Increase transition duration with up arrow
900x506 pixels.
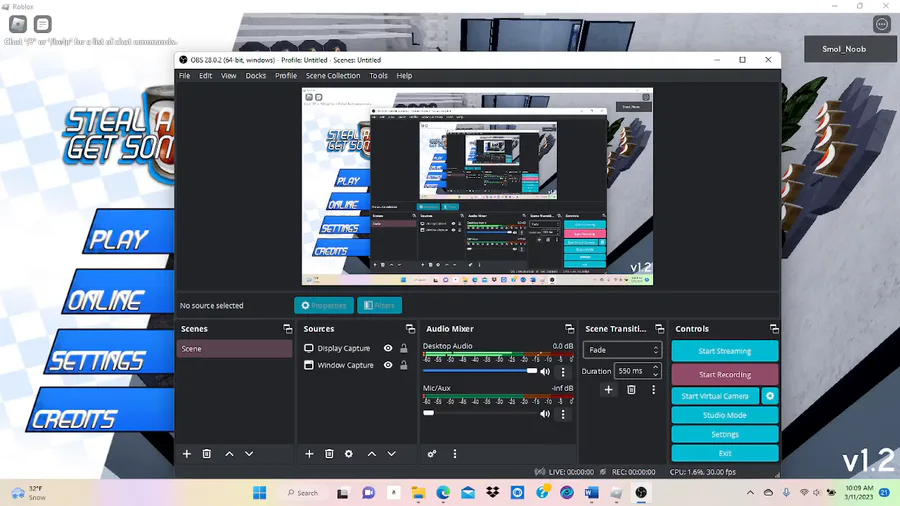(x=655, y=367)
